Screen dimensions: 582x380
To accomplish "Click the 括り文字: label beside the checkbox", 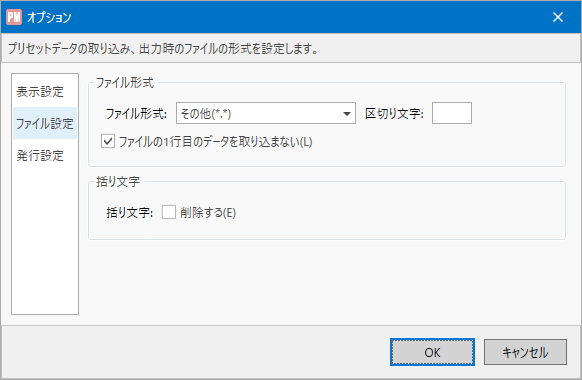I will [130, 213].
